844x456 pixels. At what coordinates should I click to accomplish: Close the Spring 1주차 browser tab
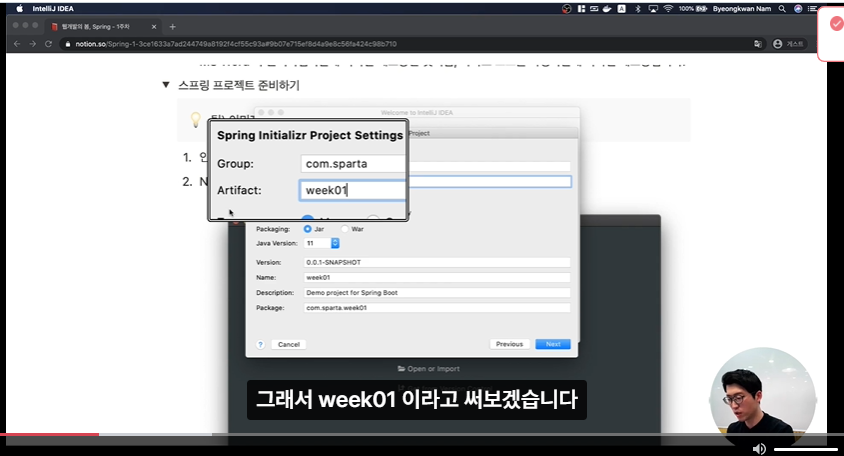154,26
